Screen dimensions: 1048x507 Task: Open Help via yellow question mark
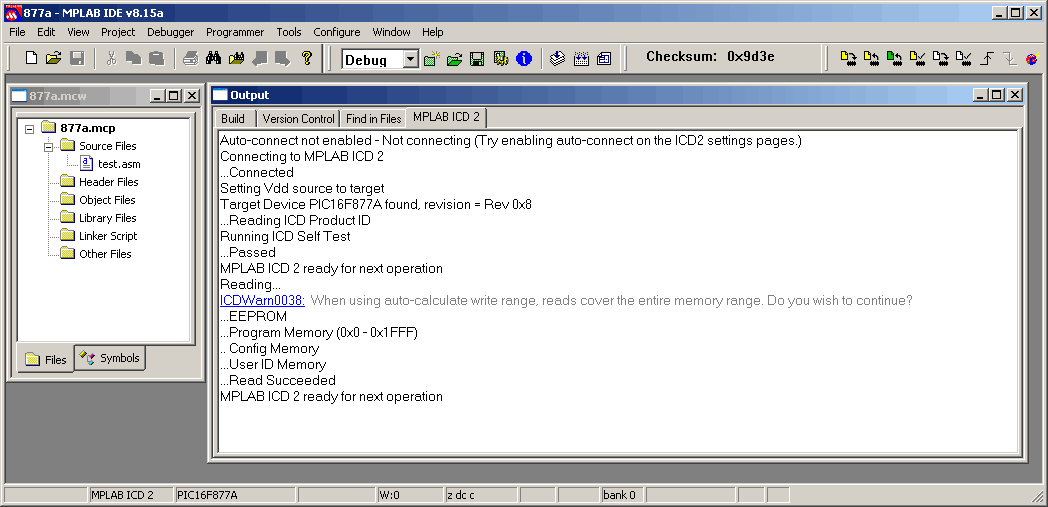(307, 59)
